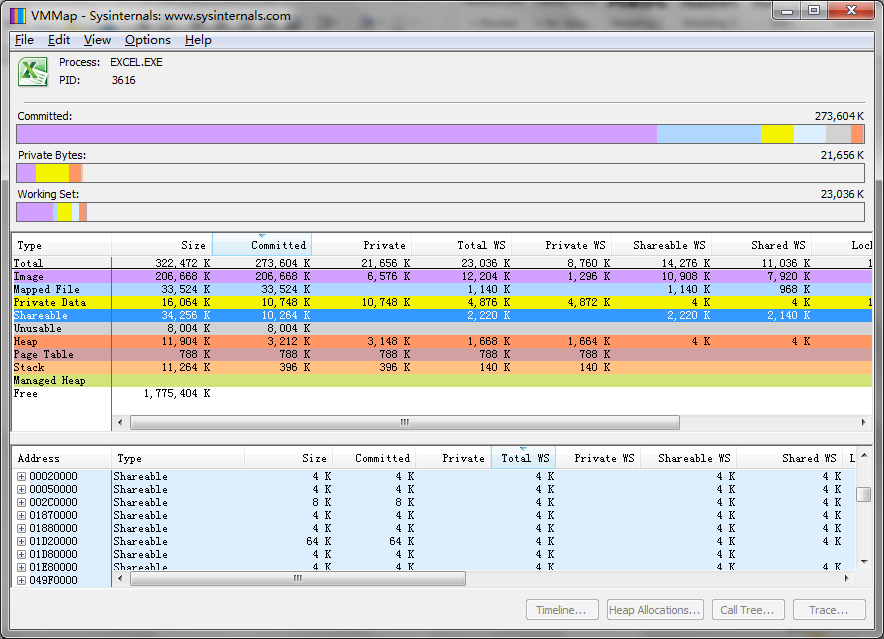Image resolution: width=884 pixels, height=639 pixels.
Task: Click detail list scroll down arrow
Action: [x=864, y=562]
